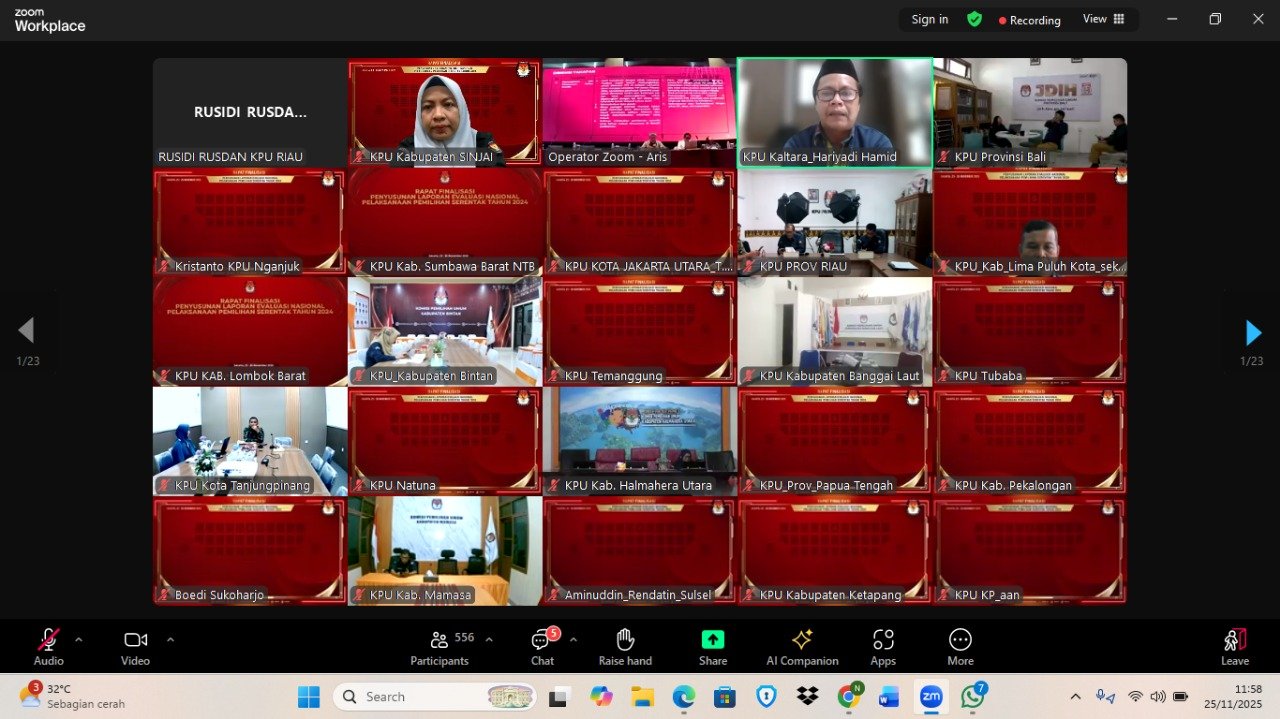Screen dimensions: 1280x719
Task: Click the Sign in button
Action: 929,19
